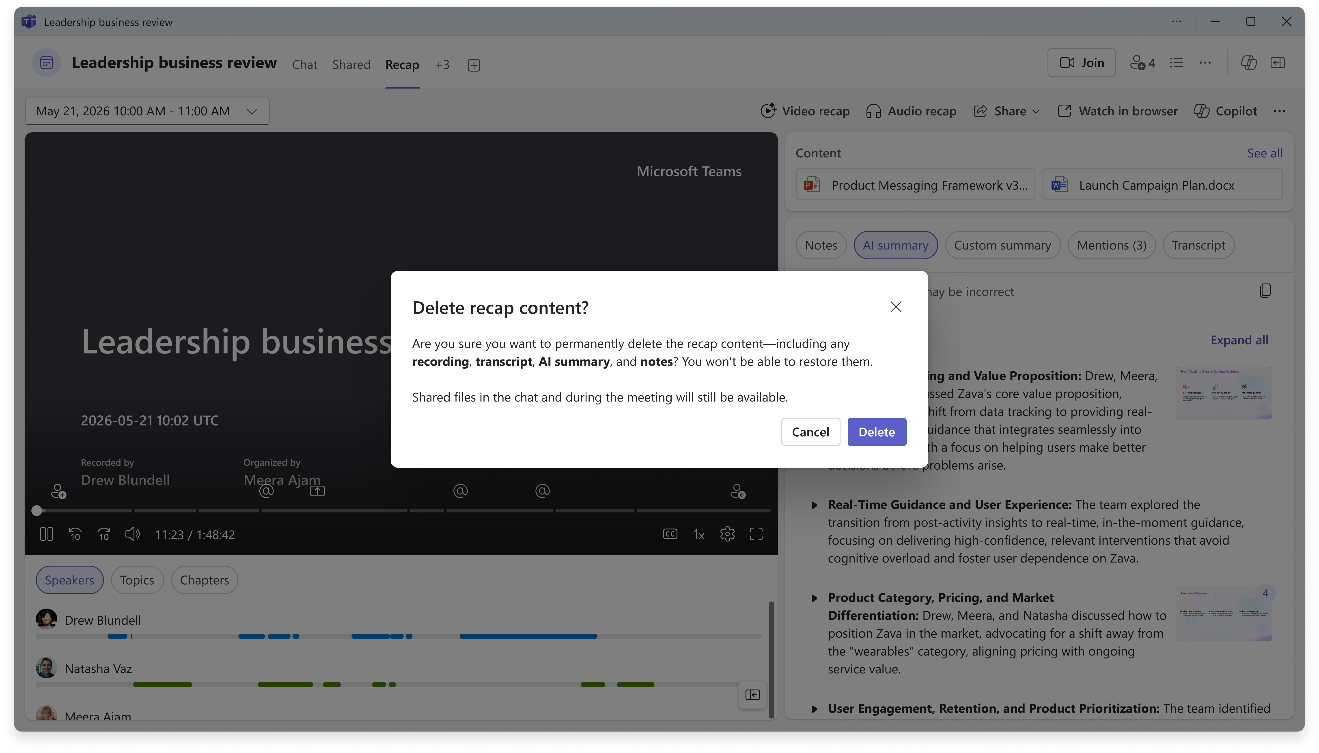The image size is (1319, 753).
Task: Enter fullscreen video mode
Action: tap(756, 535)
